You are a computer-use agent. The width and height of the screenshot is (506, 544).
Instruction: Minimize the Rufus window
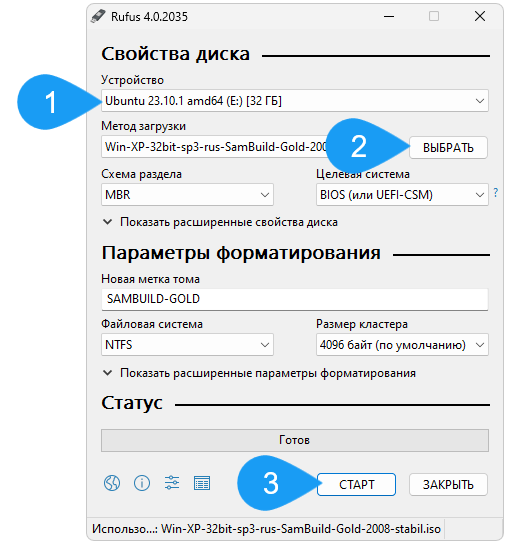389,16
